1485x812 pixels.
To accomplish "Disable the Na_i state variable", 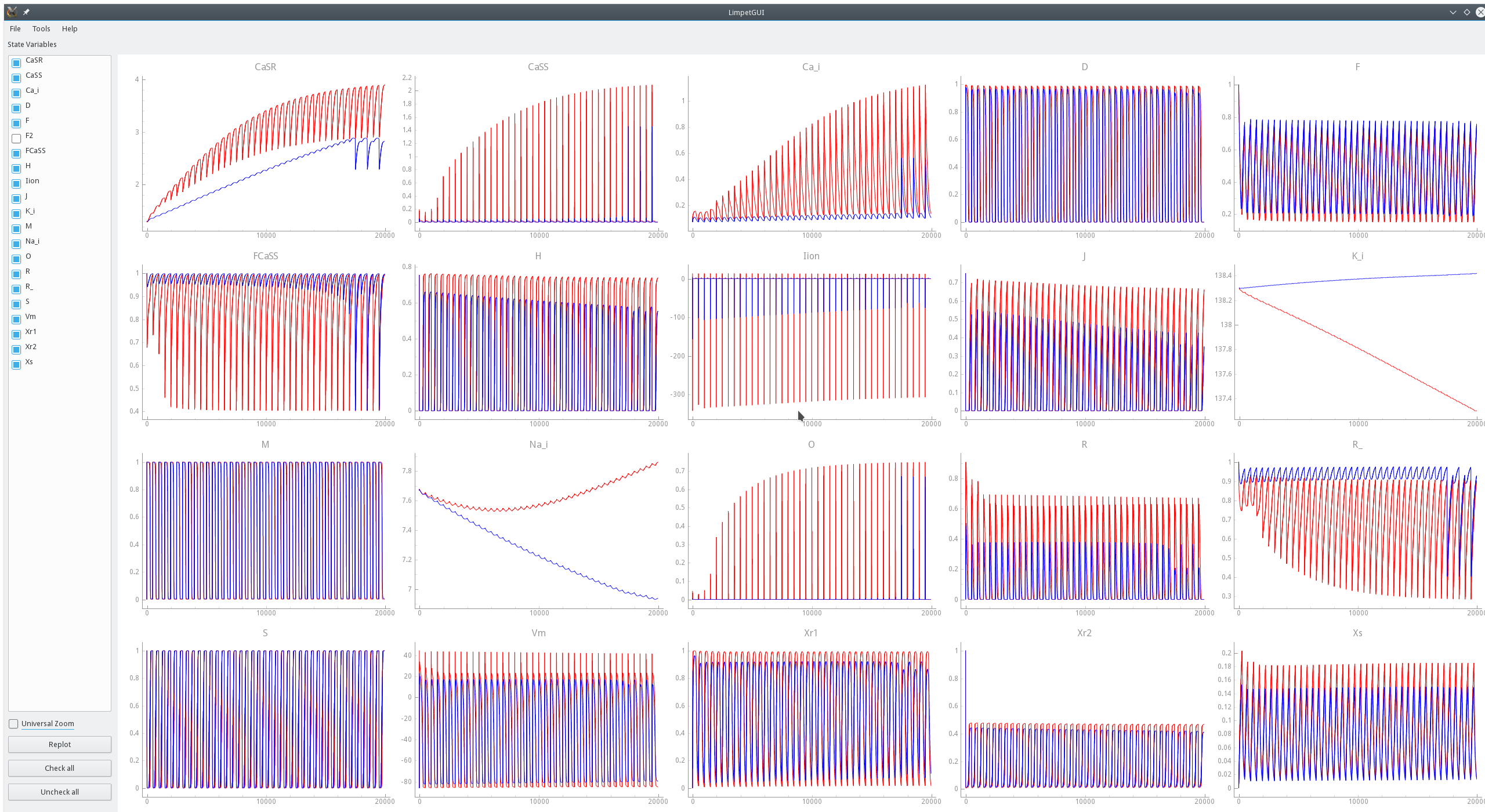I will point(16,244).
